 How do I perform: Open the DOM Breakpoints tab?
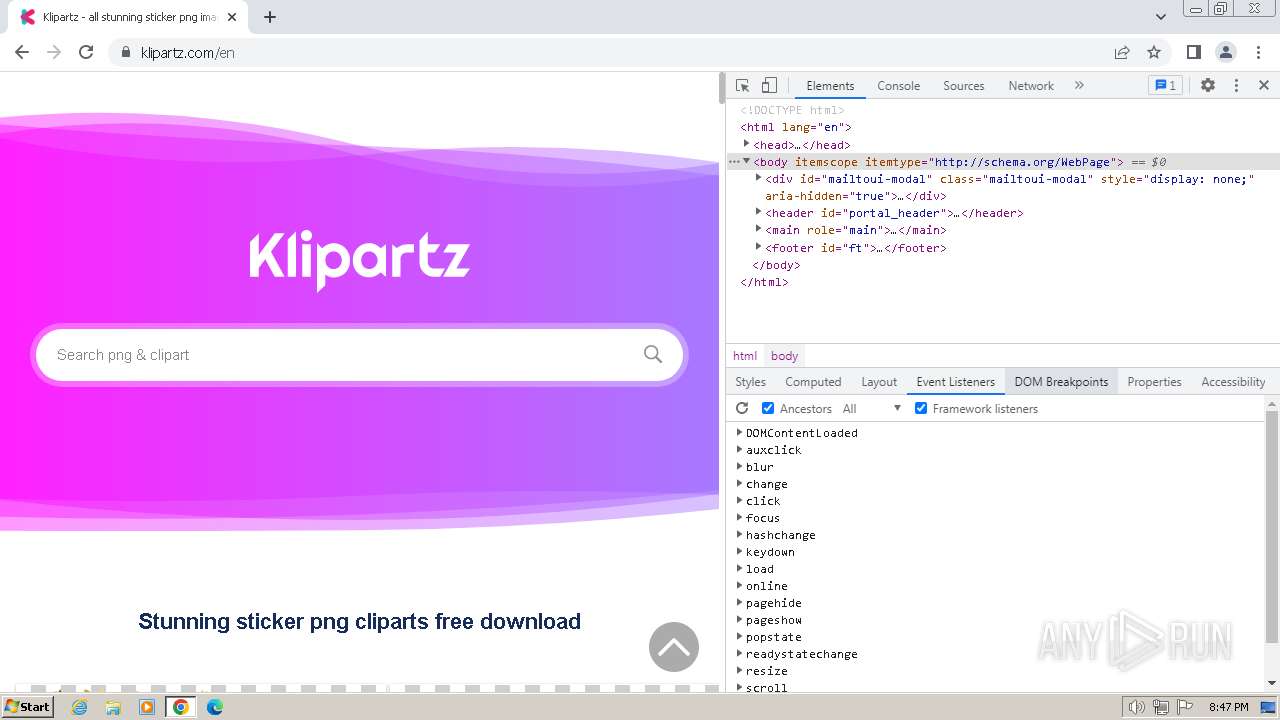click(1061, 382)
